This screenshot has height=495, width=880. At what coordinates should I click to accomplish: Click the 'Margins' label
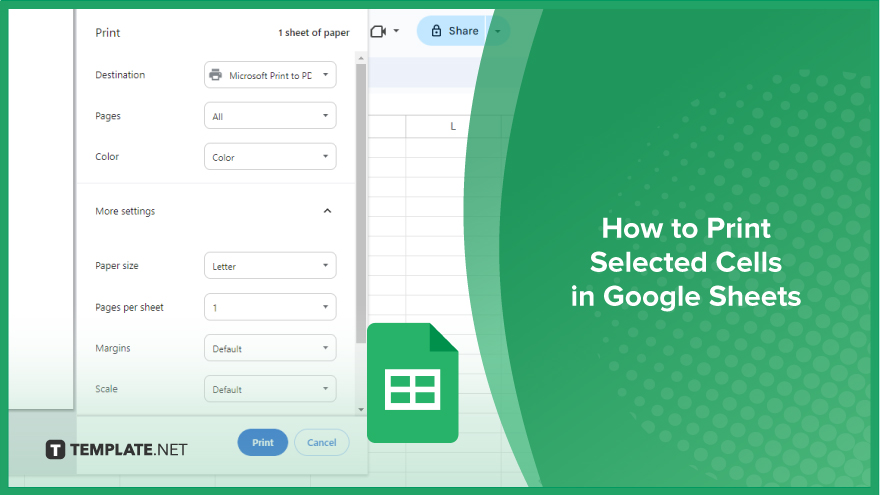[x=113, y=348]
